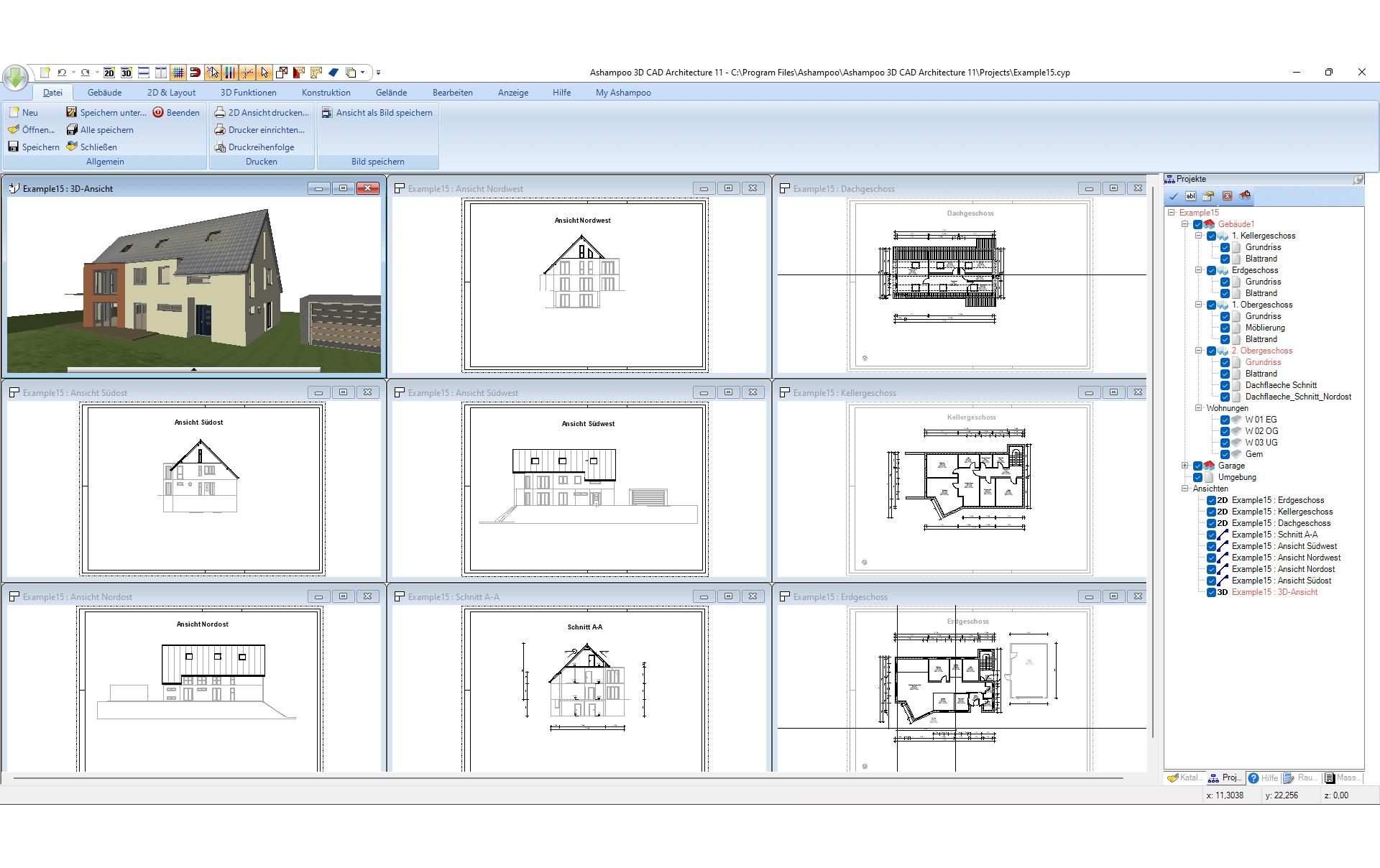Click the large green arrow application button
This screenshot has width=1380, height=868.
[15, 76]
